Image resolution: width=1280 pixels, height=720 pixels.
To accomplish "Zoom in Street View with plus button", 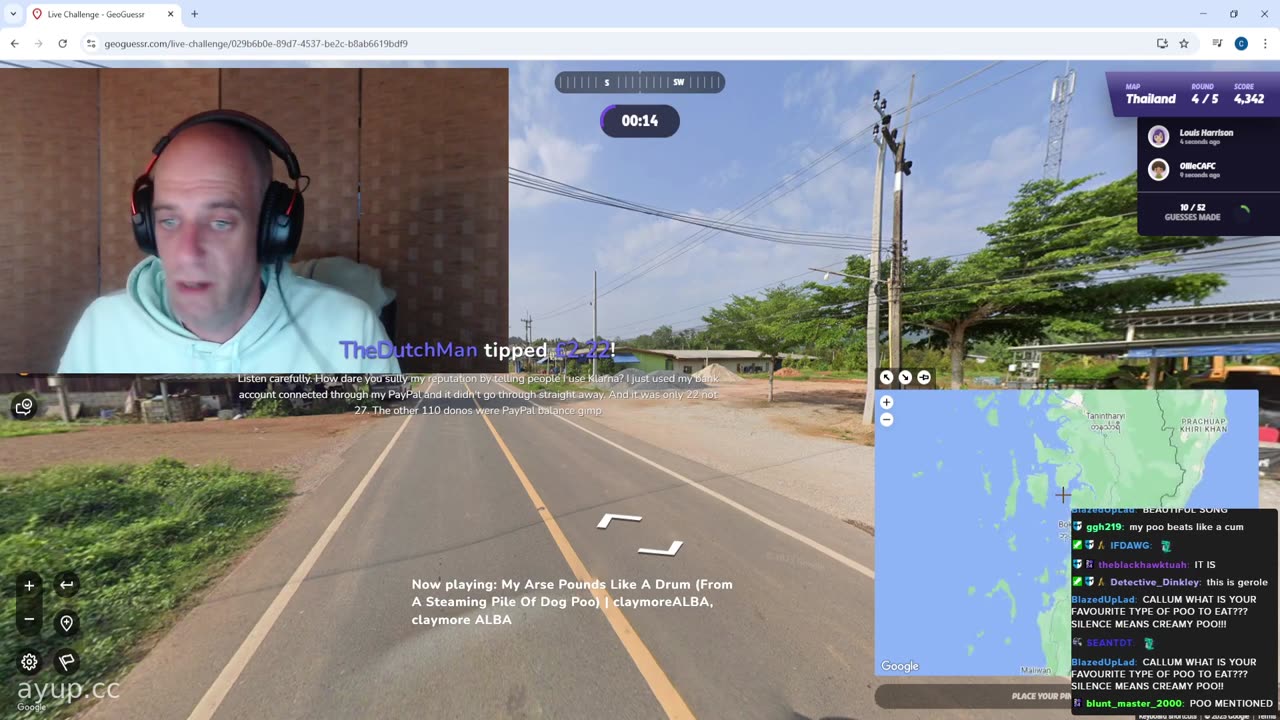I will point(29,586).
